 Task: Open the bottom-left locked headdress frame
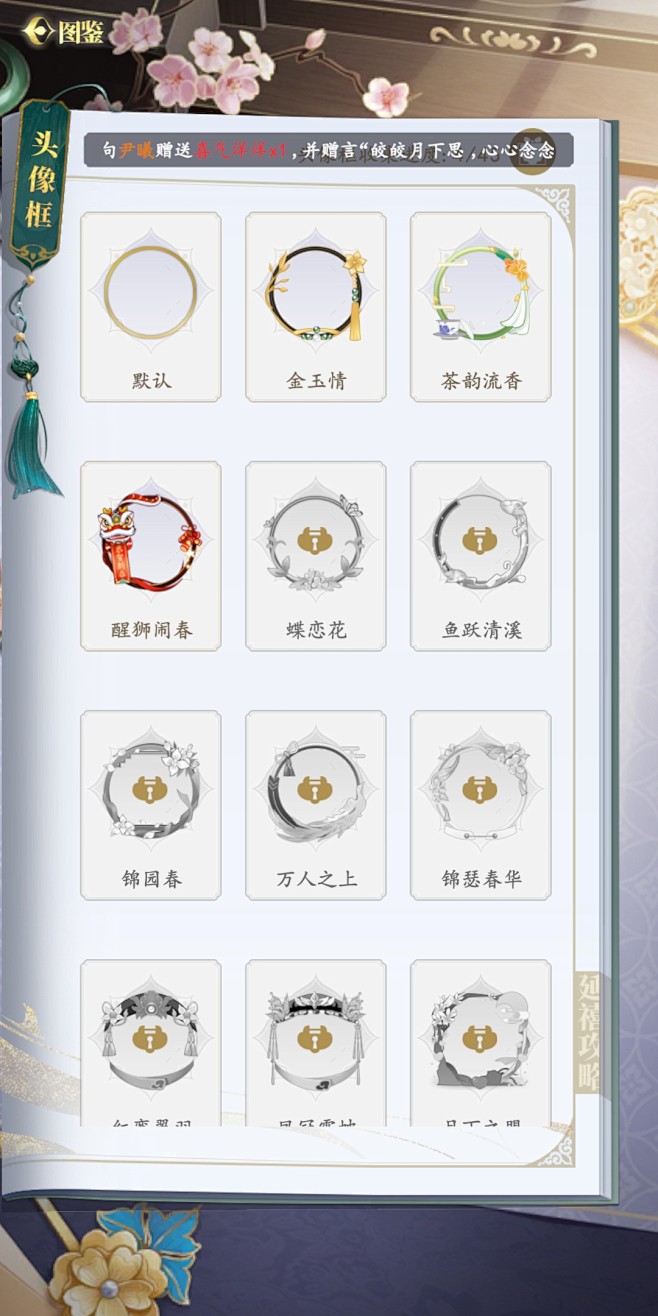[150, 1040]
